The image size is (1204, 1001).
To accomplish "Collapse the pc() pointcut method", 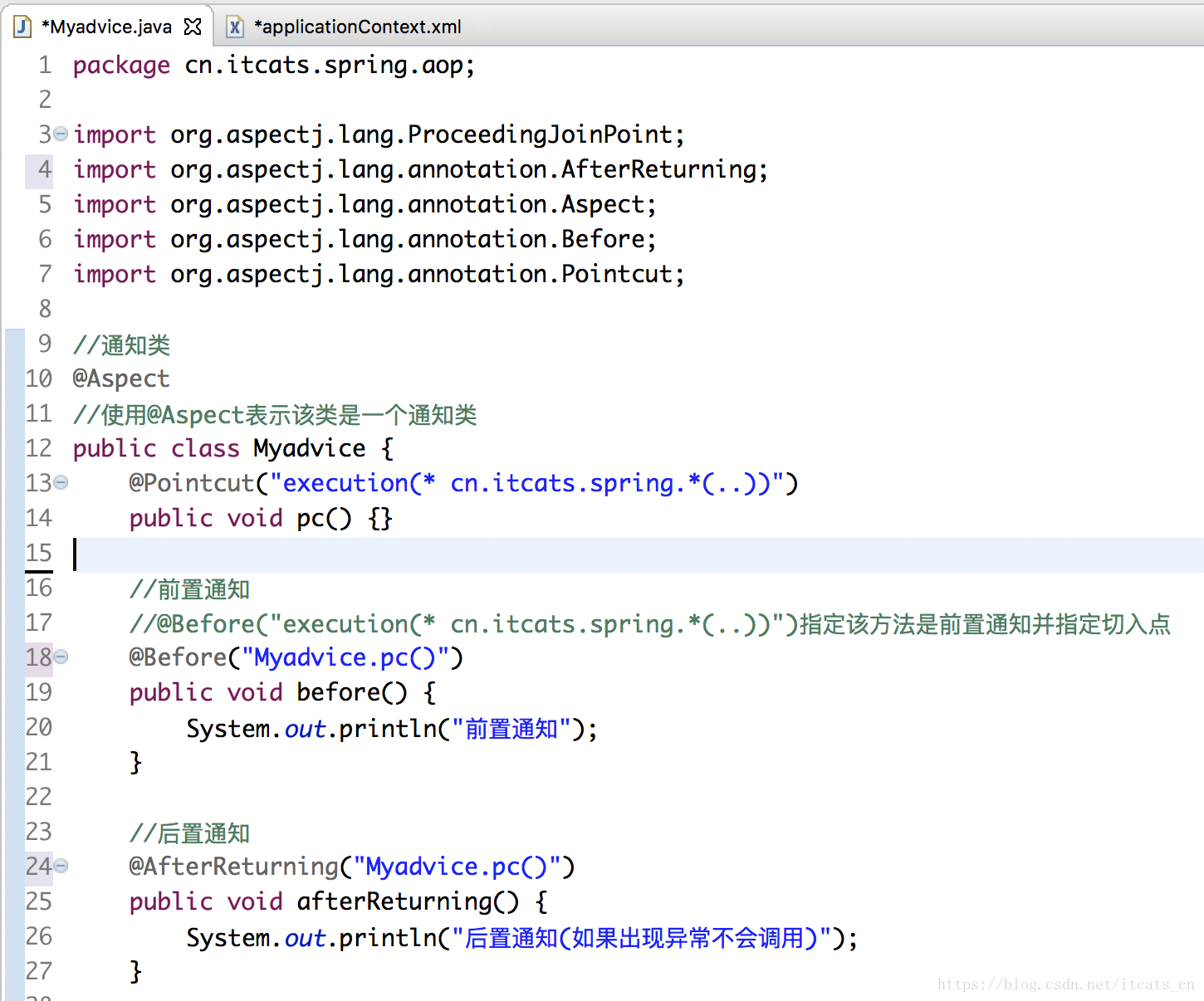I will tap(61, 482).
